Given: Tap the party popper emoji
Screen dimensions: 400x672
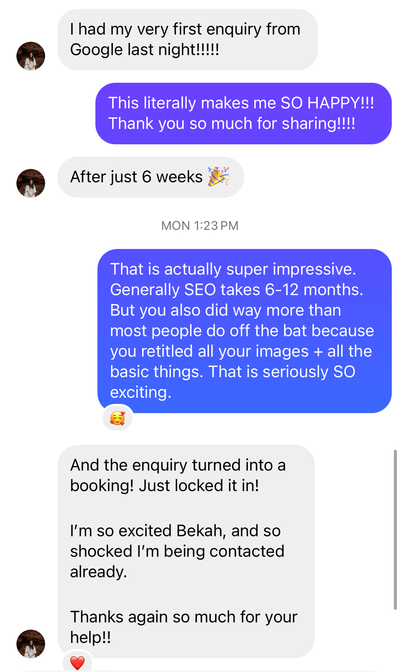Looking at the screenshot, I should pyautogui.click(x=218, y=177).
